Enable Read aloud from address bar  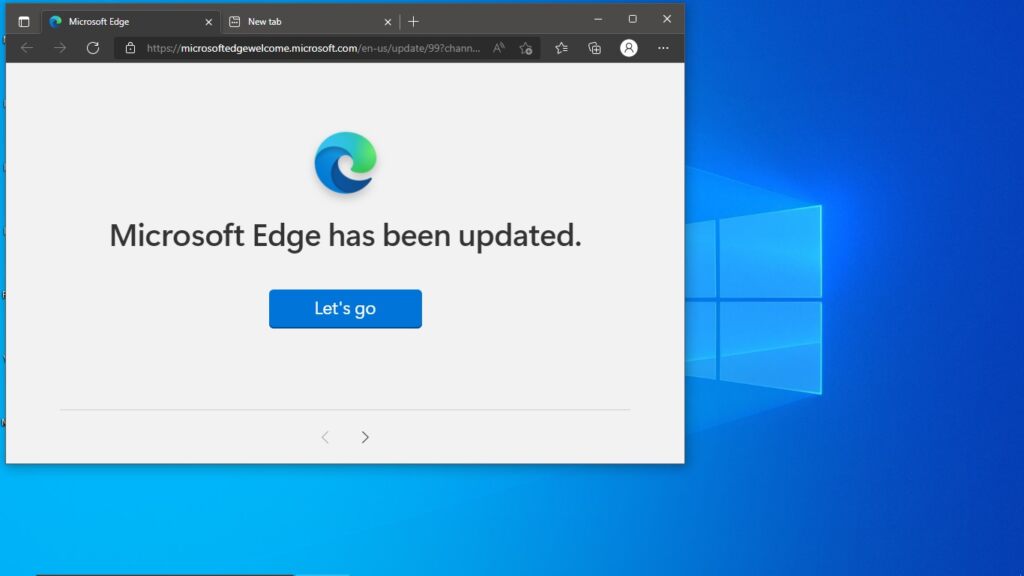pos(499,48)
